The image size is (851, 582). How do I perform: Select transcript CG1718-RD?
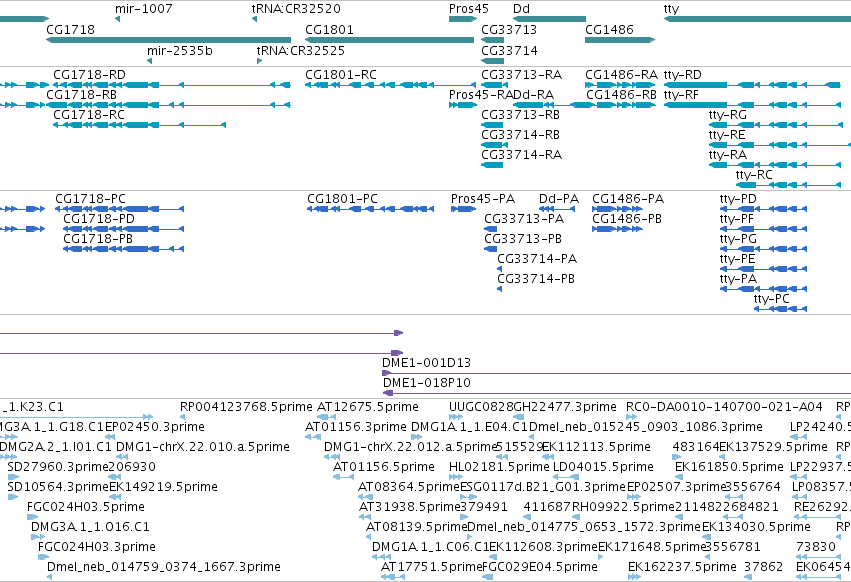click(172, 85)
